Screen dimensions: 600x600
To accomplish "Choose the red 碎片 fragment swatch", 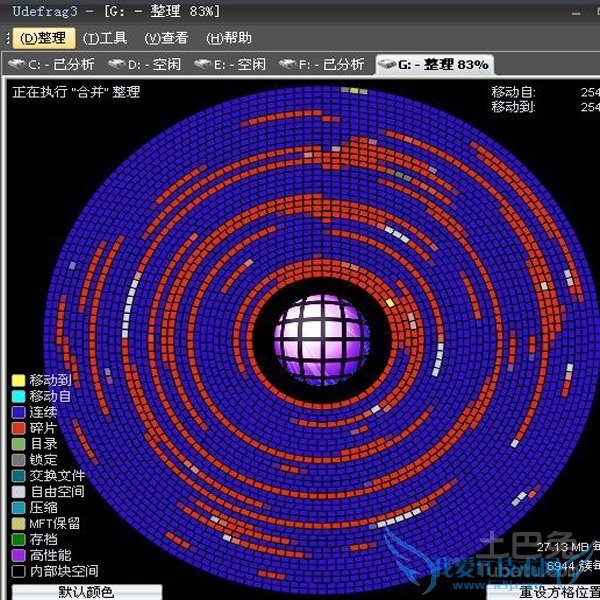I will (18, 428).
